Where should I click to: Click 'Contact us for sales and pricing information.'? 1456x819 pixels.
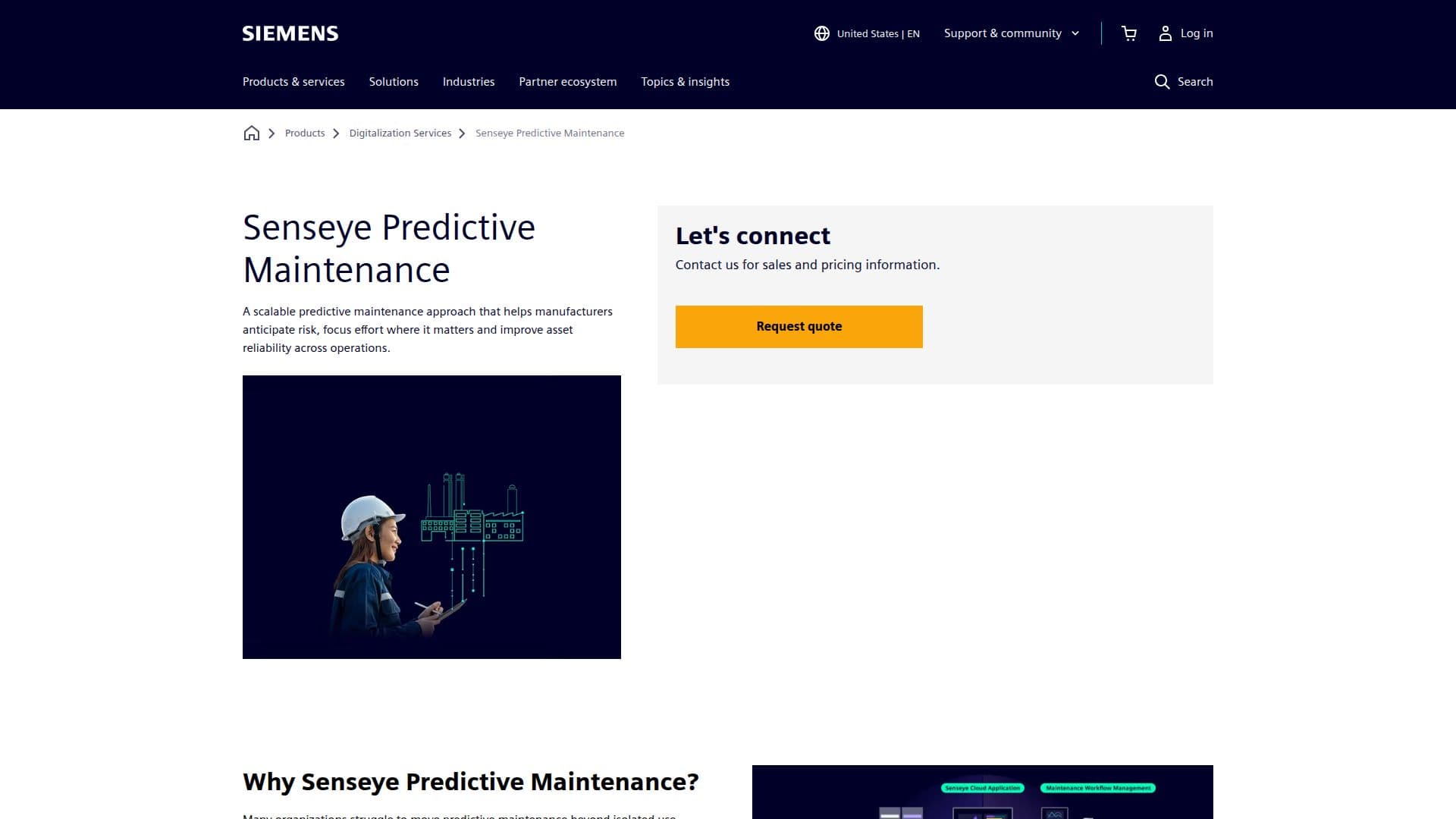(808, 265)
